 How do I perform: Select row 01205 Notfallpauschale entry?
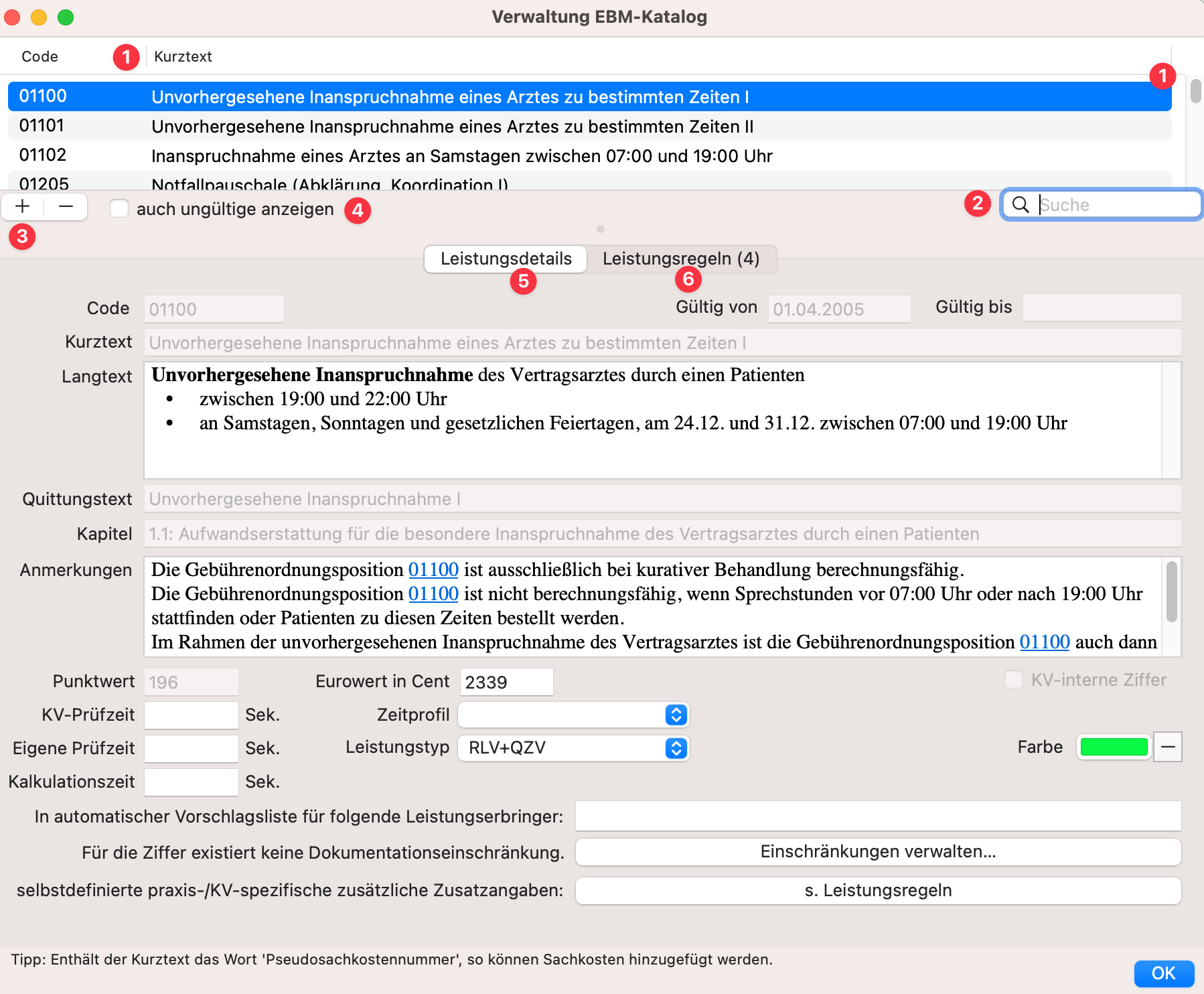click(x=590, y=181)
